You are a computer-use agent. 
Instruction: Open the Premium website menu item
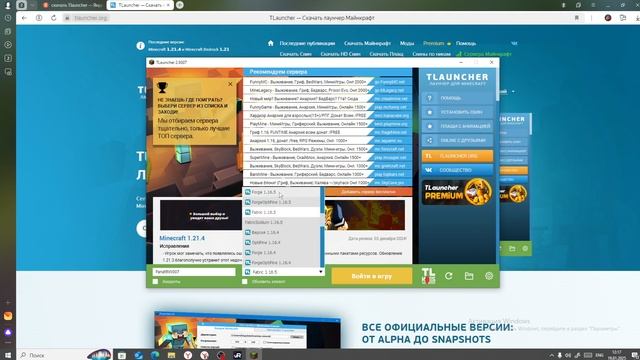click(433, 43)
